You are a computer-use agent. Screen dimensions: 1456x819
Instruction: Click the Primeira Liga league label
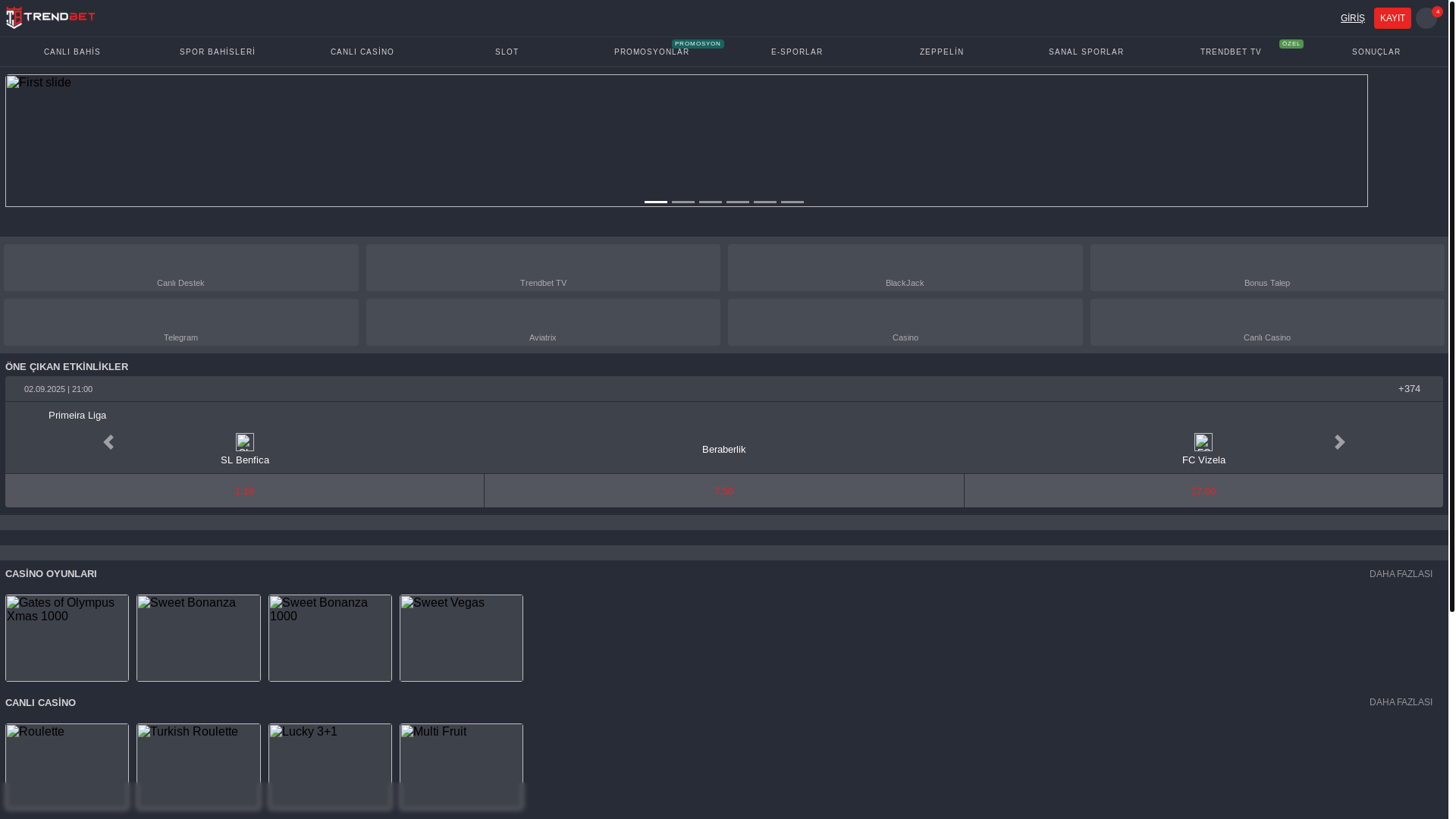[x=77, y=416]
